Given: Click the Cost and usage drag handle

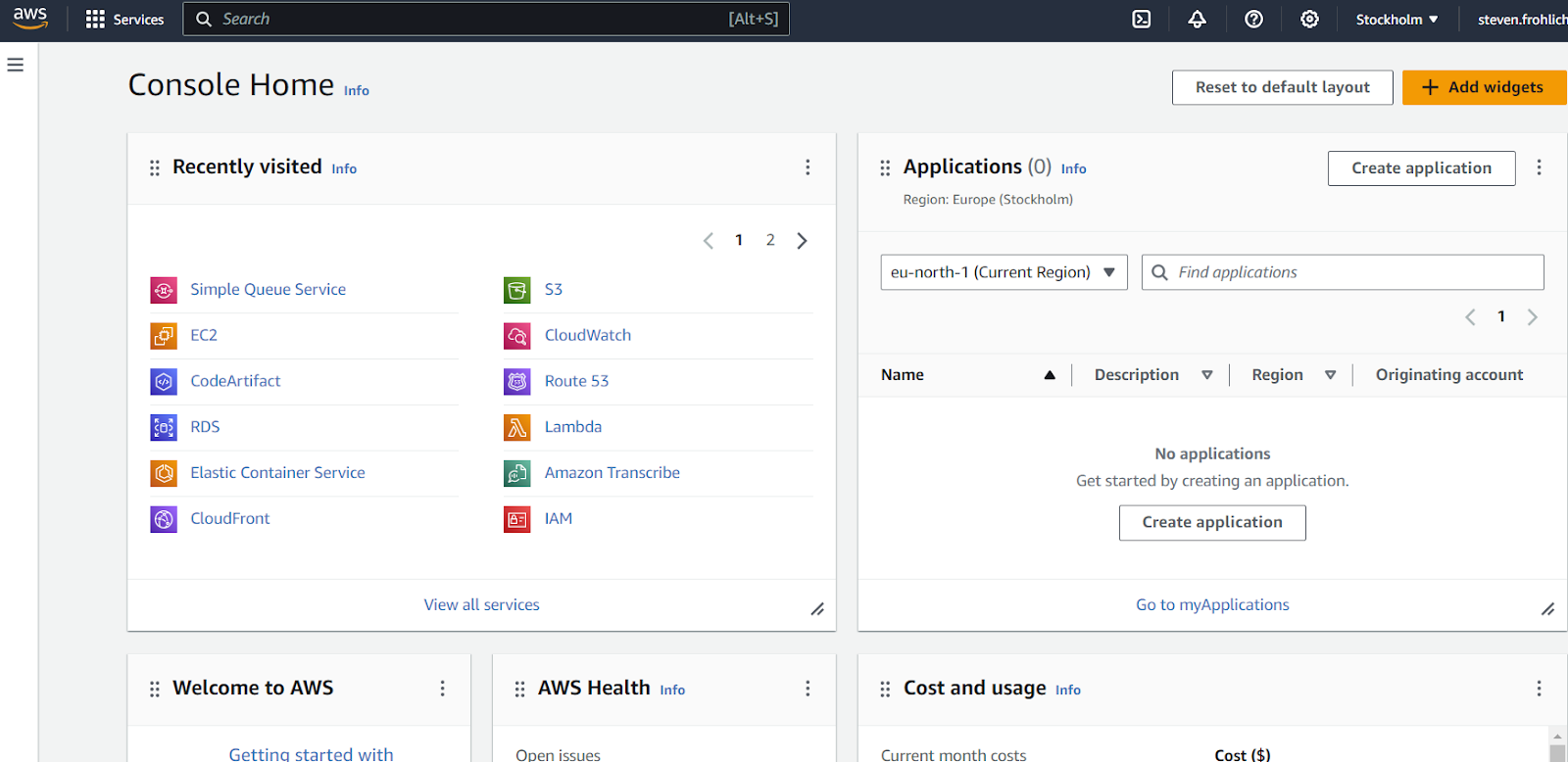Looking at the screenshot, I should tap(885, 690).
